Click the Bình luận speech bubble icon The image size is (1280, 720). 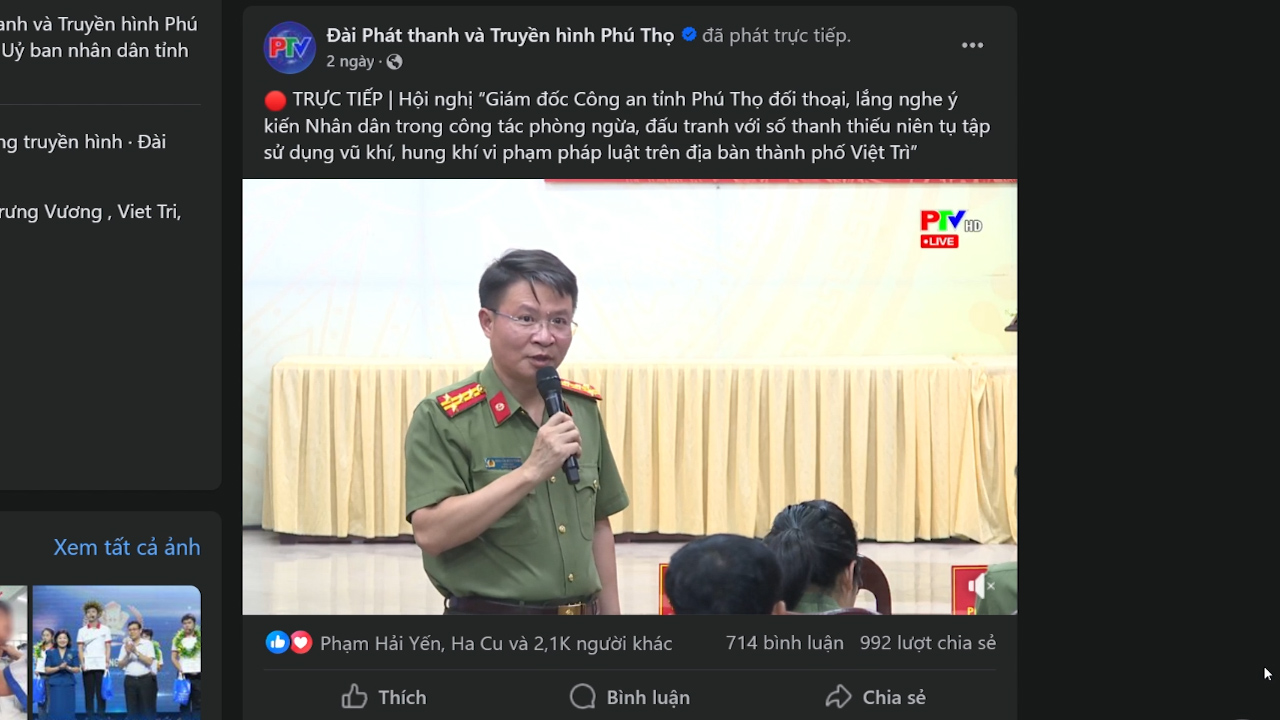click(582, 697)
